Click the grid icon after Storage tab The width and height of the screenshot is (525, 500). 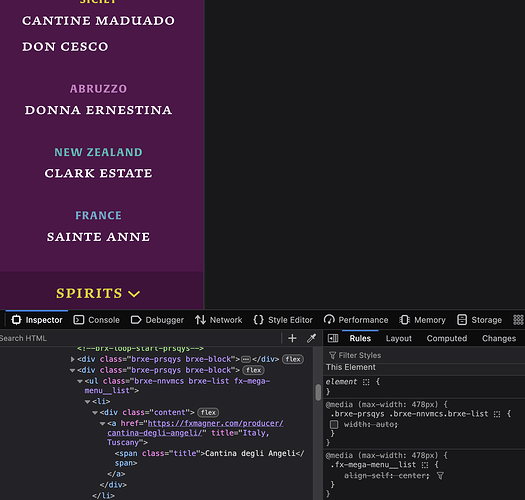pos(518,320)
